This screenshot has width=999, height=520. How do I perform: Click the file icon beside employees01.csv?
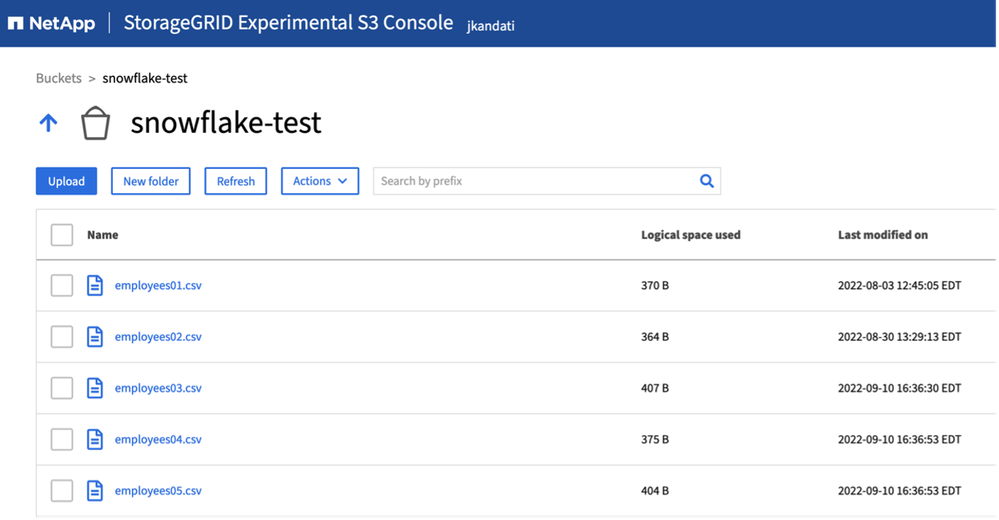point(95,286)
